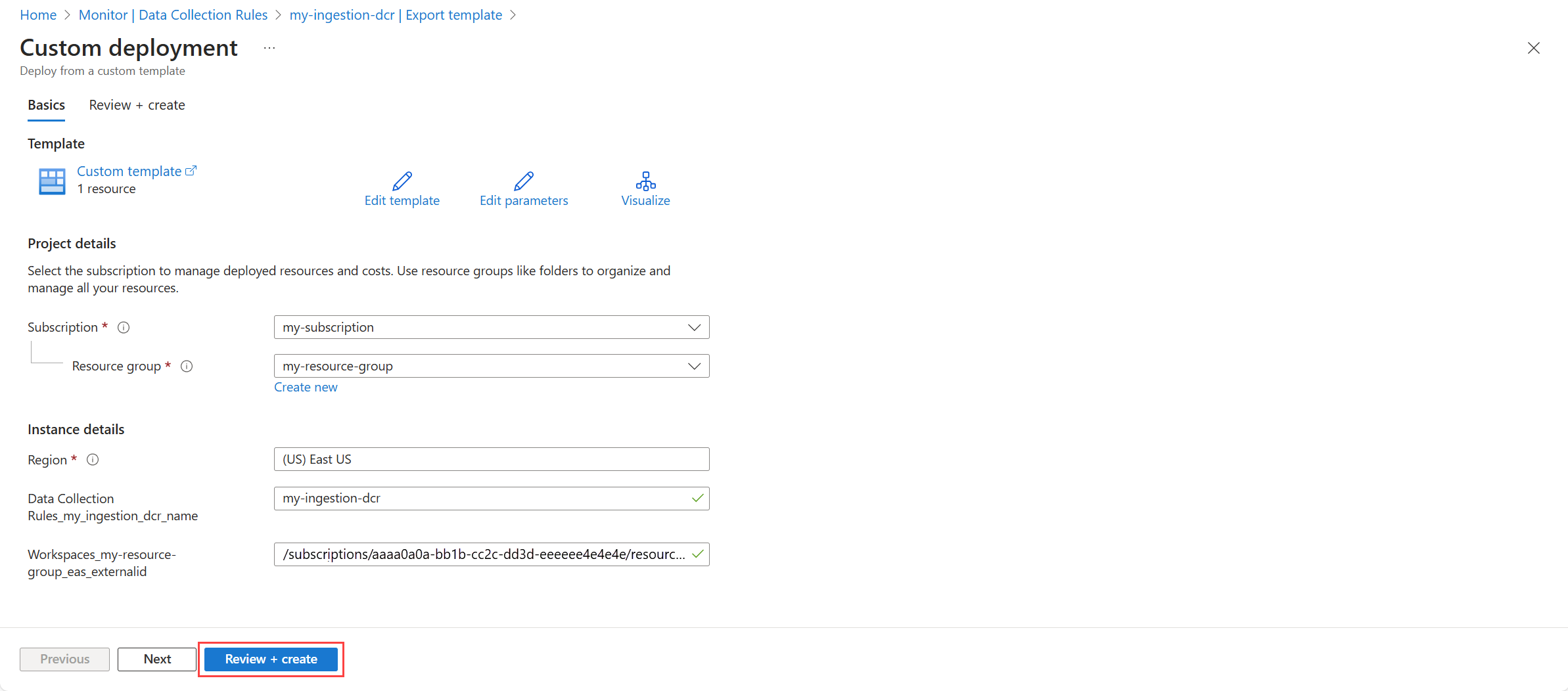Screen dimensions: 1568x691
Task: Follow the Create new resource group link
Action: pyautogui.click(x=306, y=387)
